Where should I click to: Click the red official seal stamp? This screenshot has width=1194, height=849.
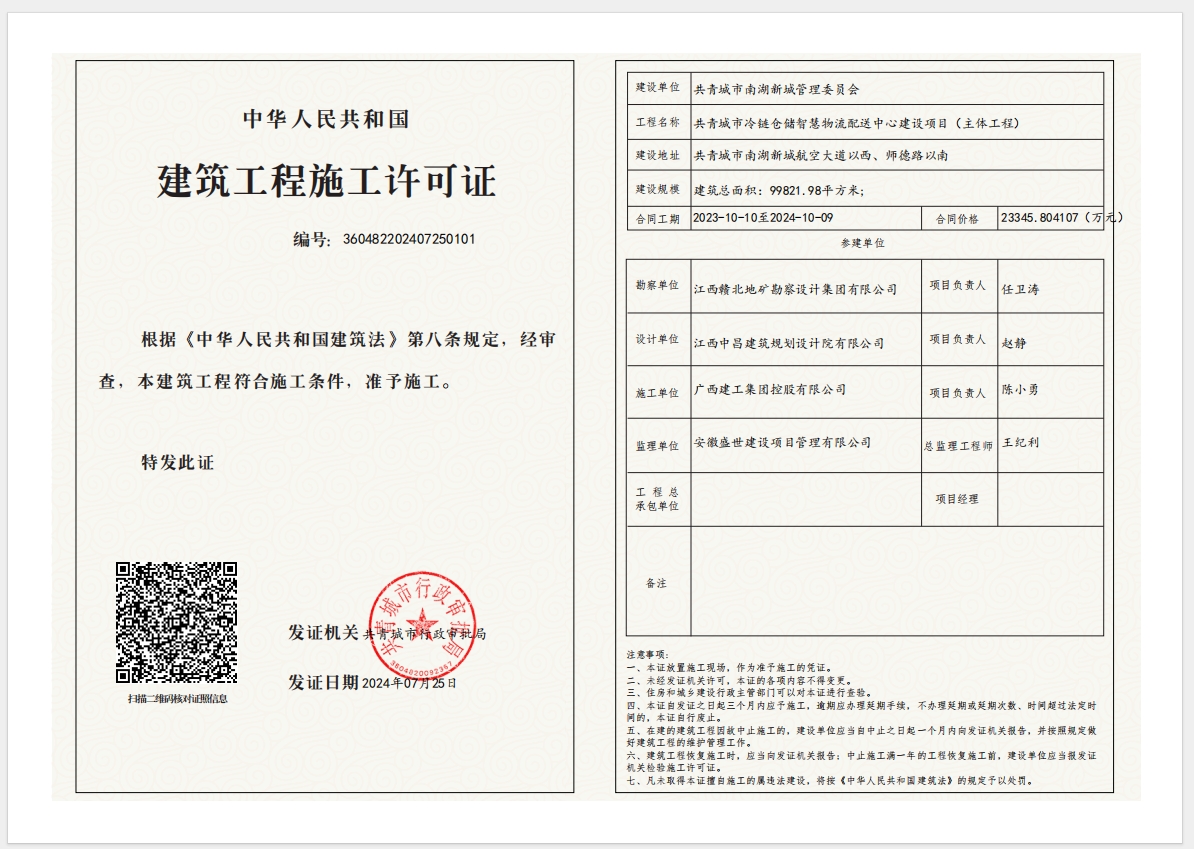(422, 622)
